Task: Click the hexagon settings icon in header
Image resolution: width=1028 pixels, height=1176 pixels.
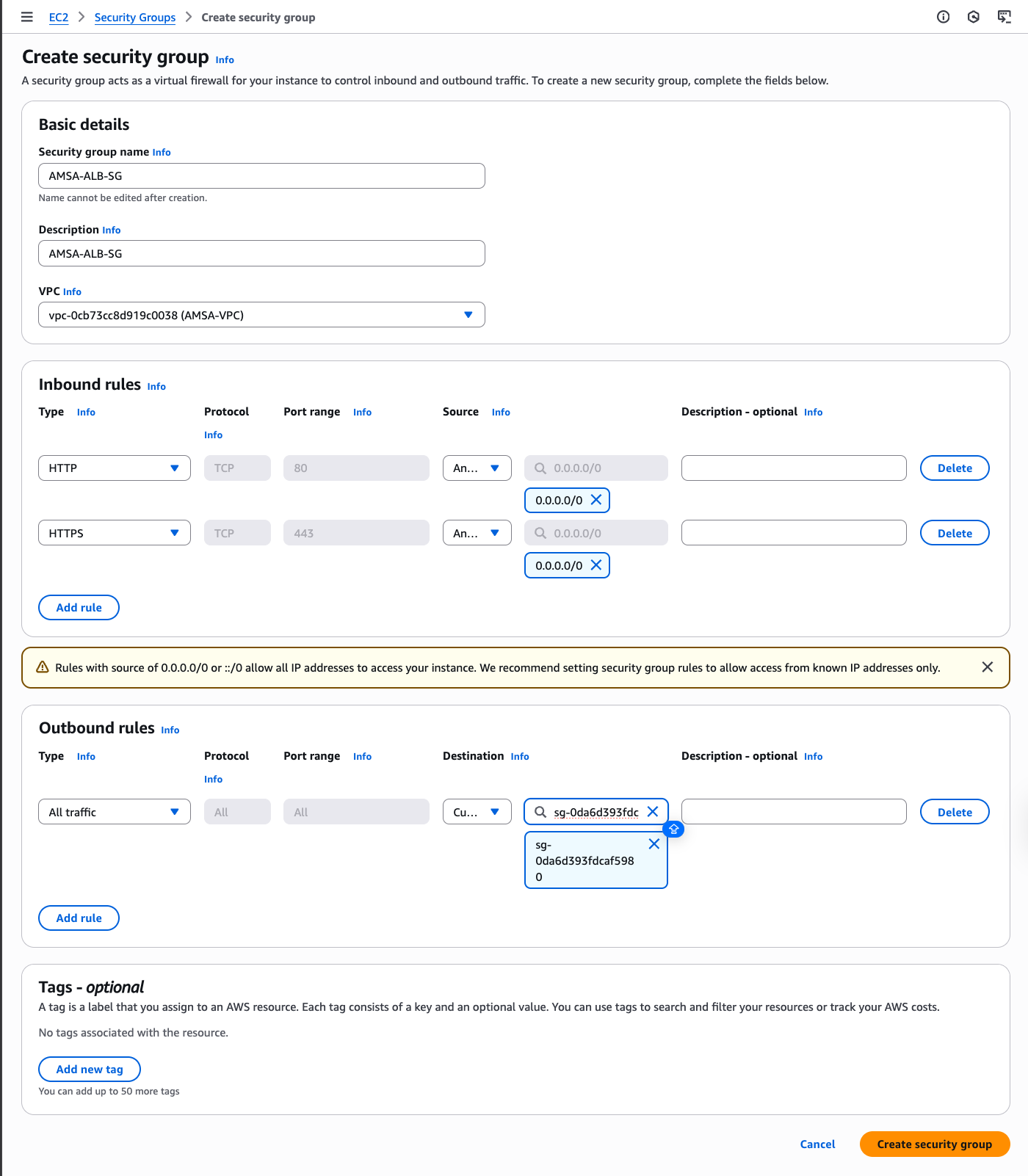Action: pos(973,17)
